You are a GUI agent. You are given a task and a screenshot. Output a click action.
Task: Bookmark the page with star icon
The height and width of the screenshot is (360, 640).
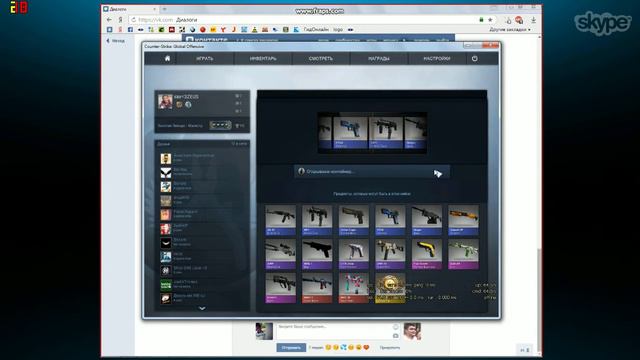tap(490, 20)
